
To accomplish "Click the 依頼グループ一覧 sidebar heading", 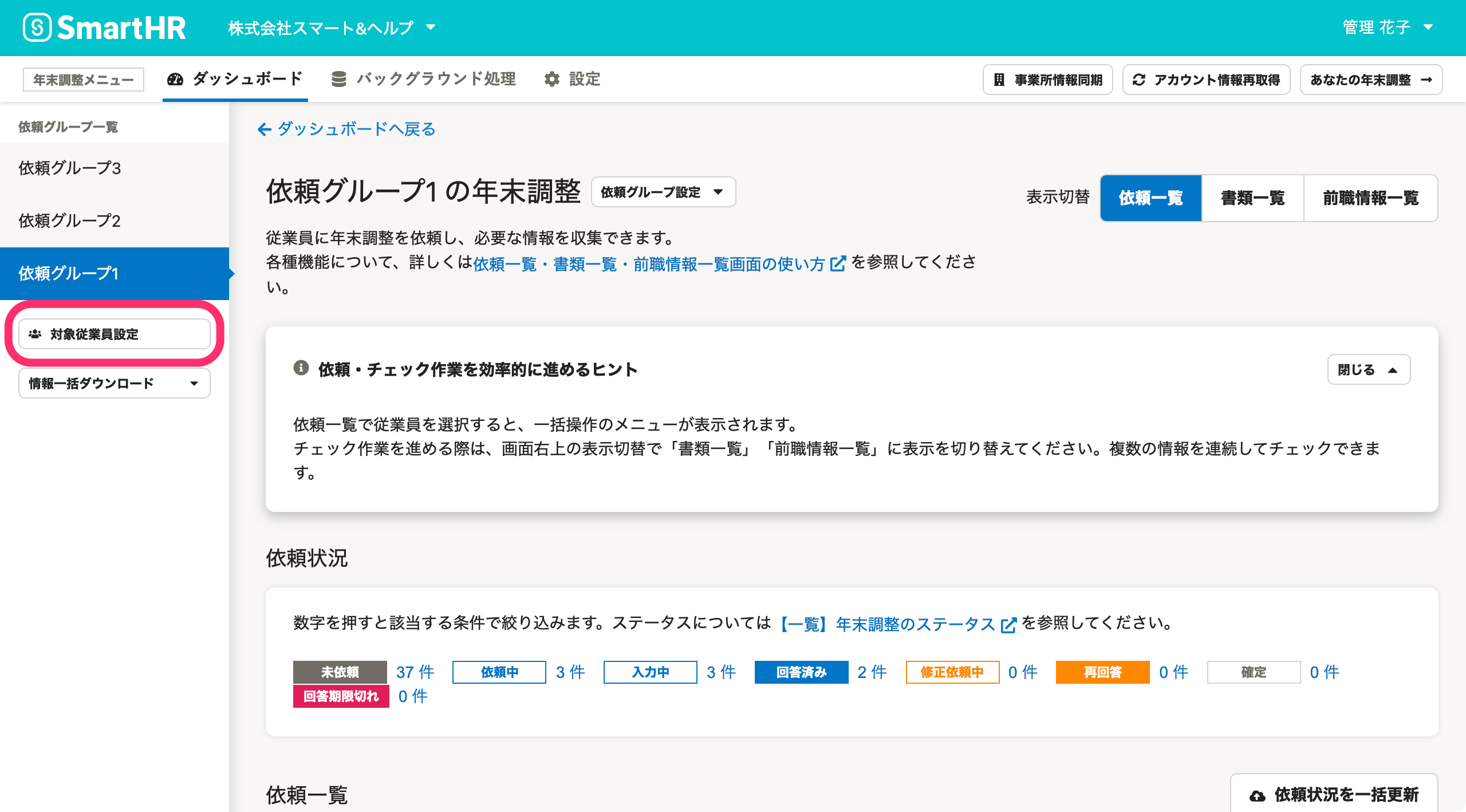I will [68, 127].
